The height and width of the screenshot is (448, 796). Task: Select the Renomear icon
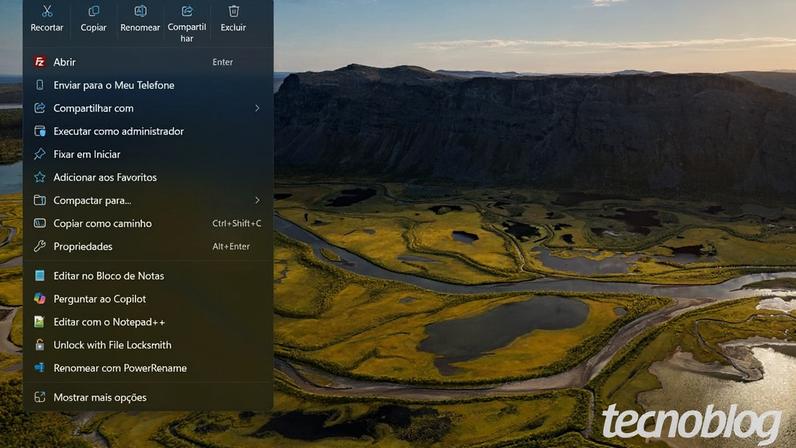point(140,11)
